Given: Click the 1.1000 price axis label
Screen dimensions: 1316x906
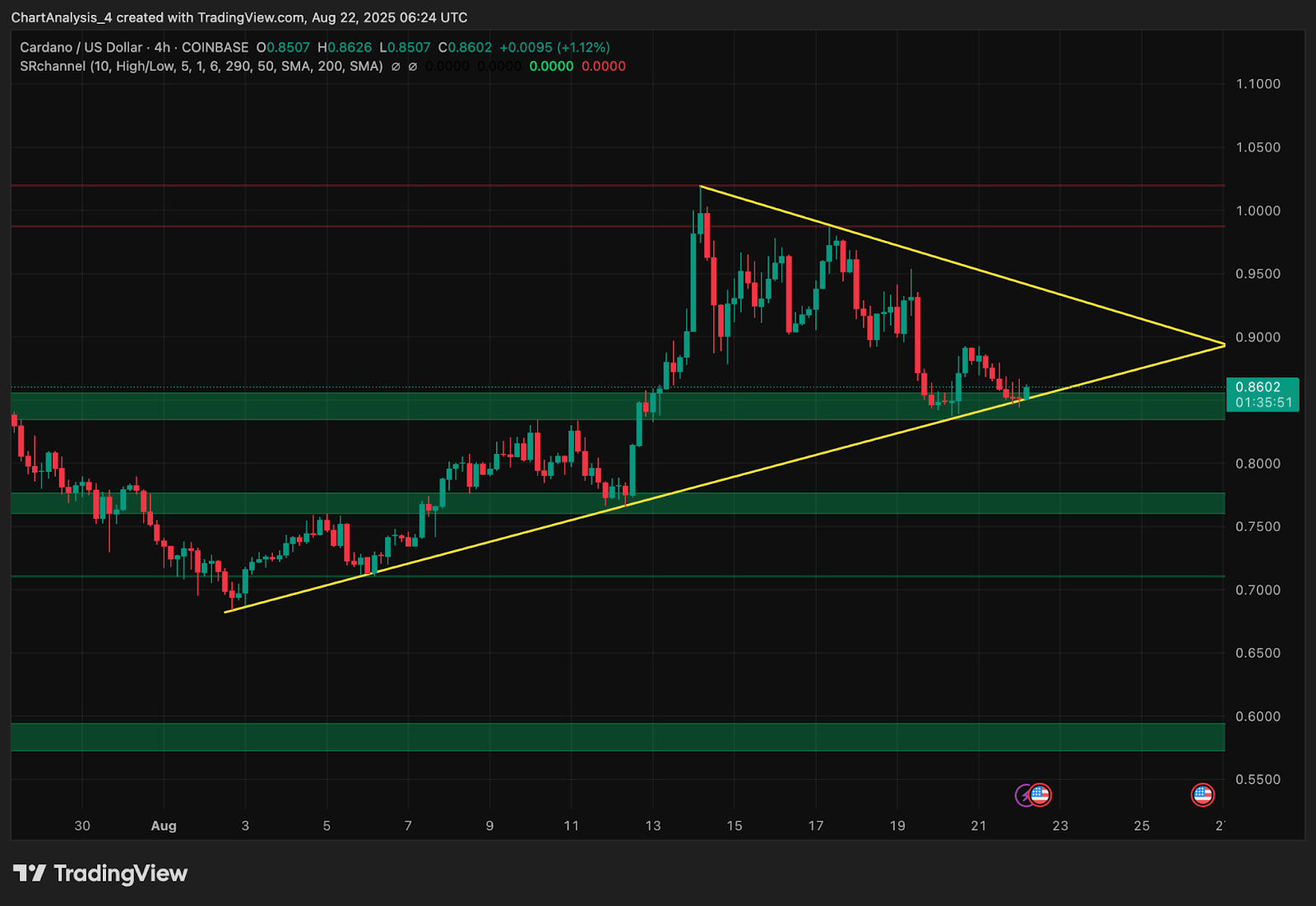Looking at the screenshot, I should coord(1258,84).
